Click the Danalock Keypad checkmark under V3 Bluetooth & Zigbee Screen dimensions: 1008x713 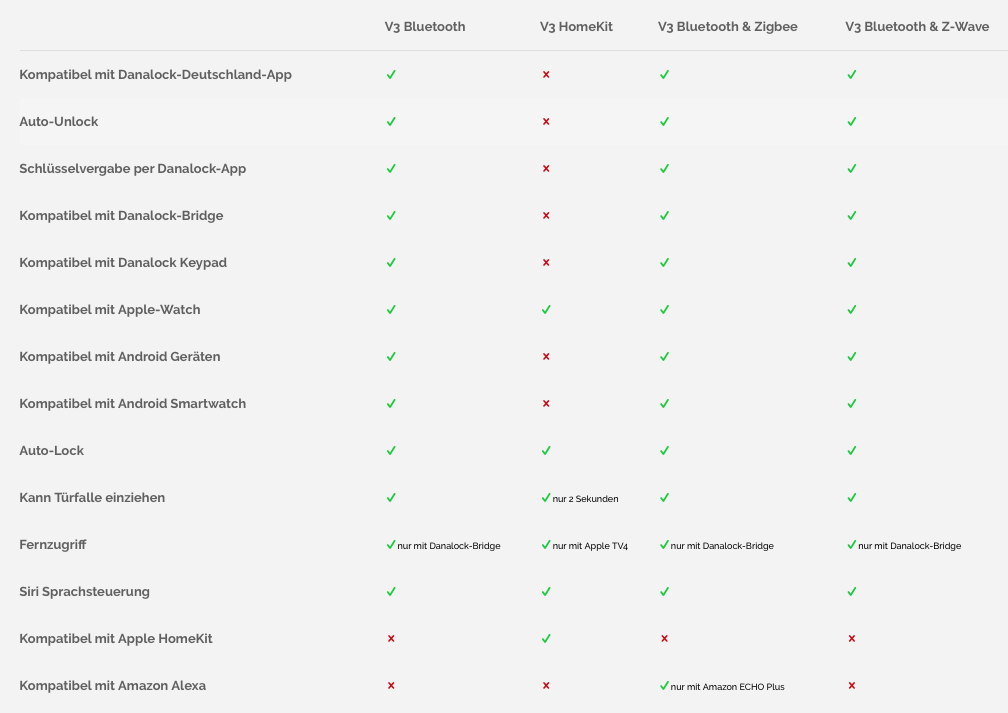click(664, 263)
